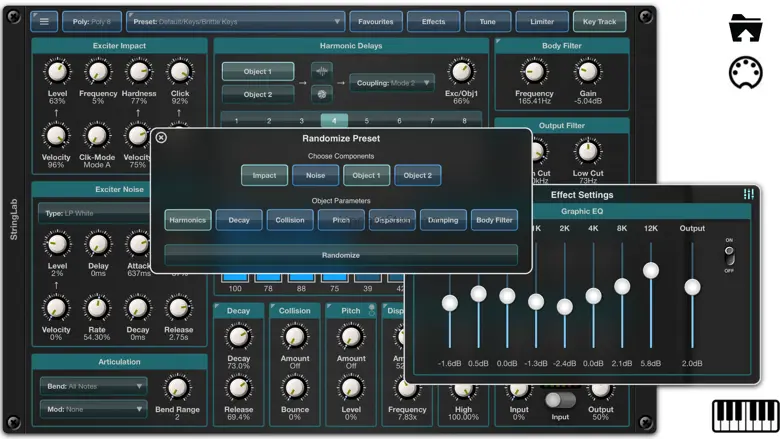Open the Effects tab

point(433,21)
